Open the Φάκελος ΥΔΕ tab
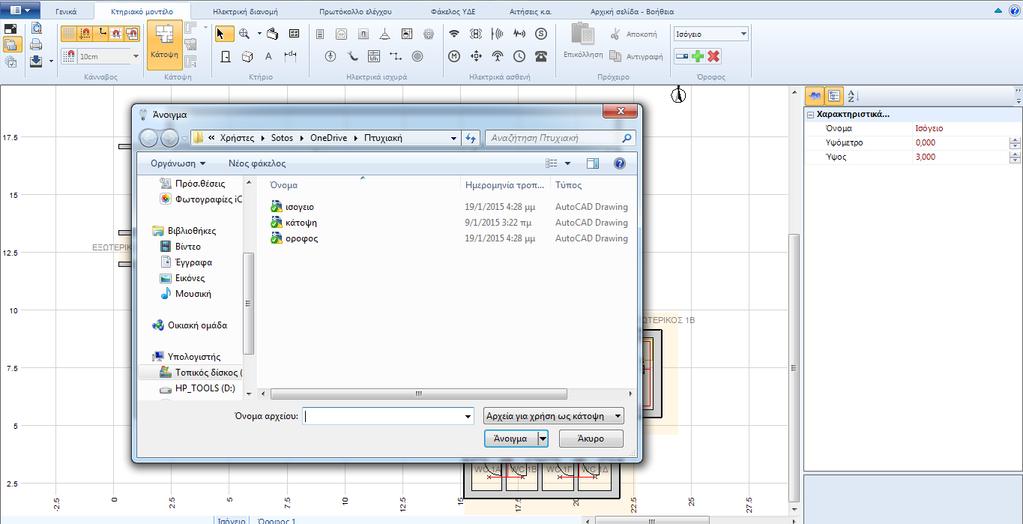 coord(453,12)
